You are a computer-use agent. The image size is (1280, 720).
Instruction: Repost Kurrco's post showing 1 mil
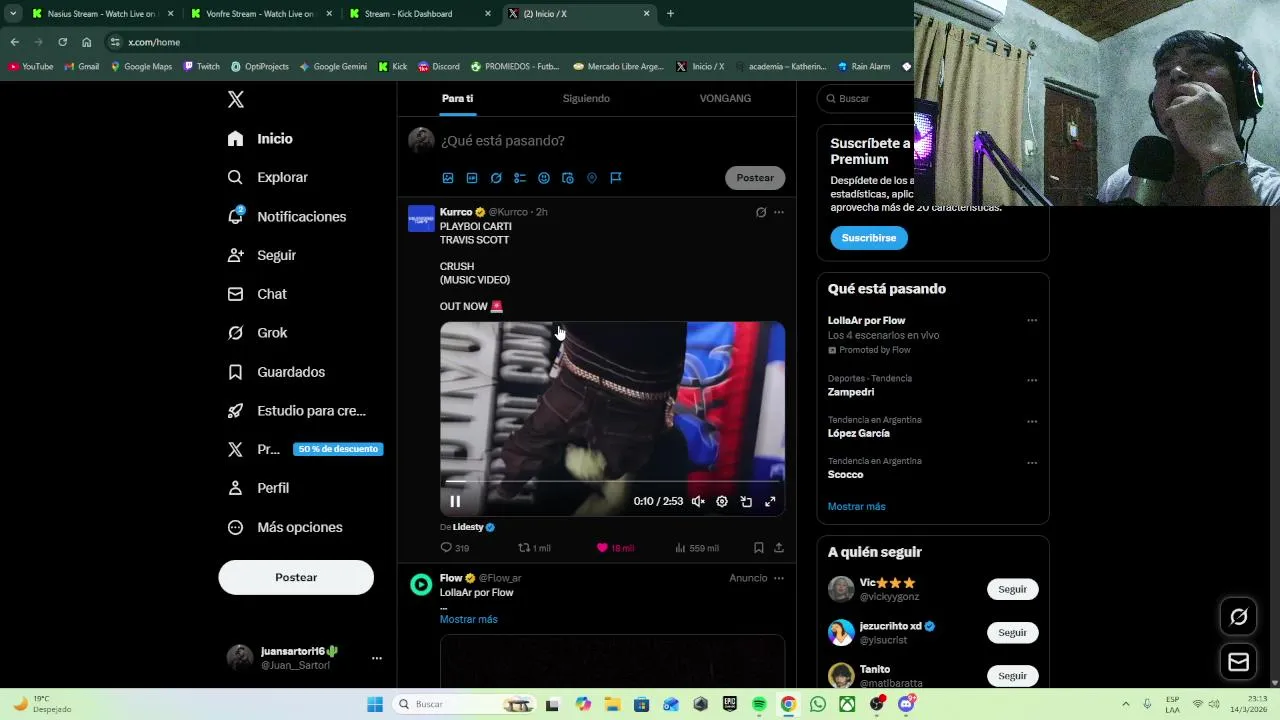click(534, 548)
